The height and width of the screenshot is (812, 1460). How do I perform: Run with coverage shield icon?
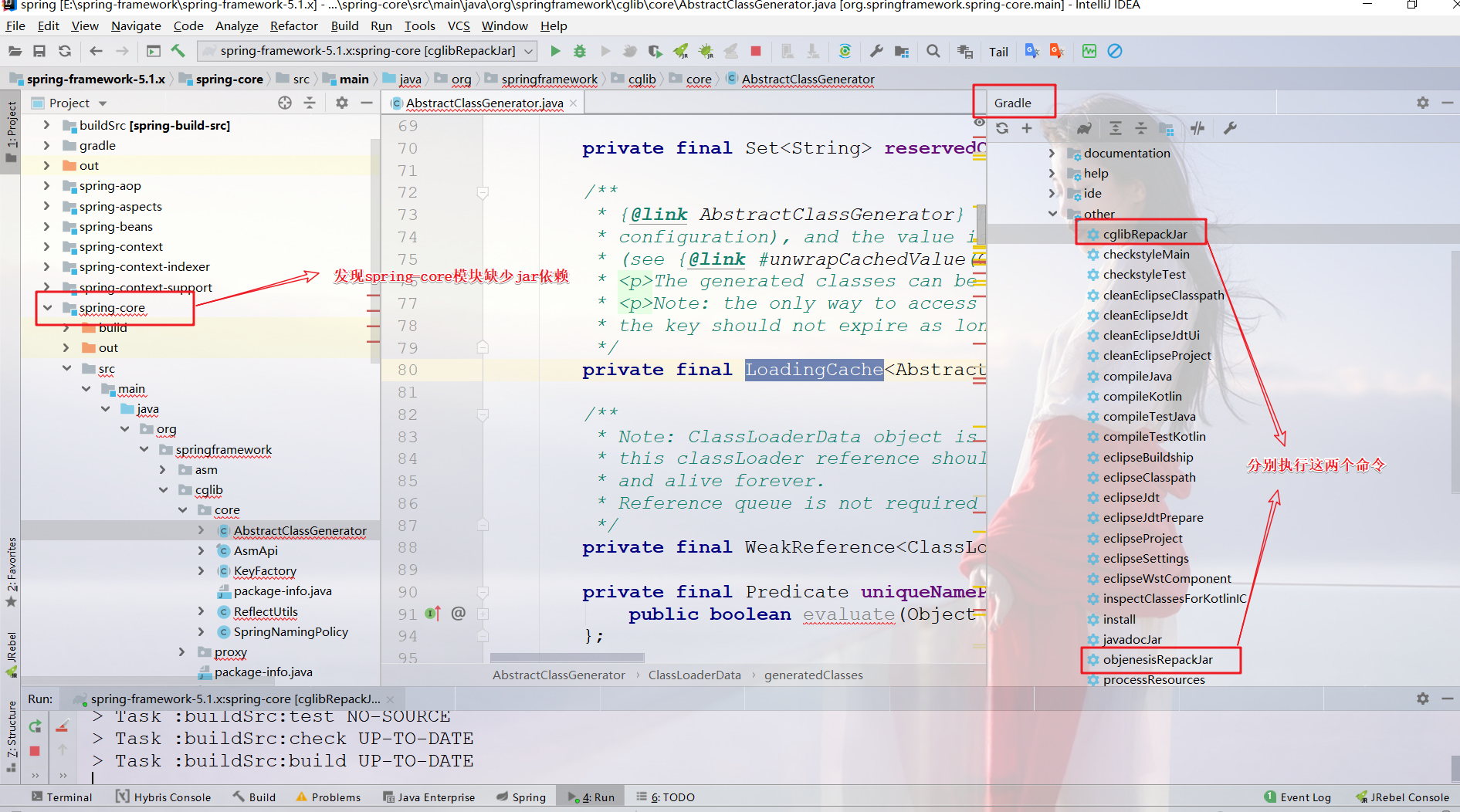pos(655,51)
